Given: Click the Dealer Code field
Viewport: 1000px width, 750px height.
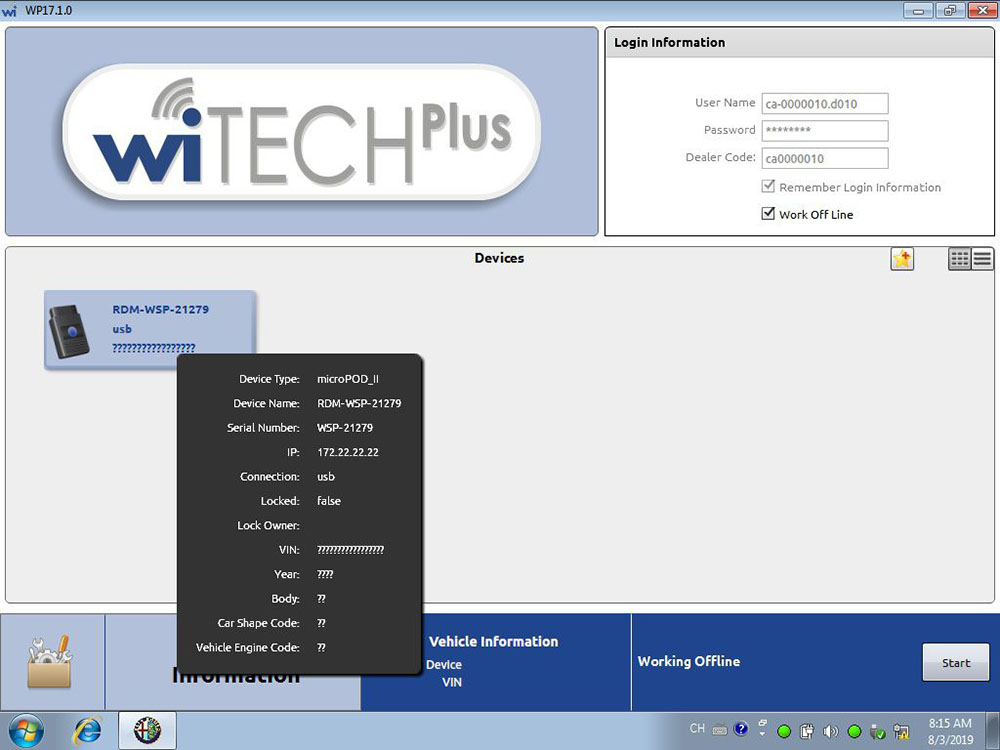Looking at the screenshot, I should 825,158.
